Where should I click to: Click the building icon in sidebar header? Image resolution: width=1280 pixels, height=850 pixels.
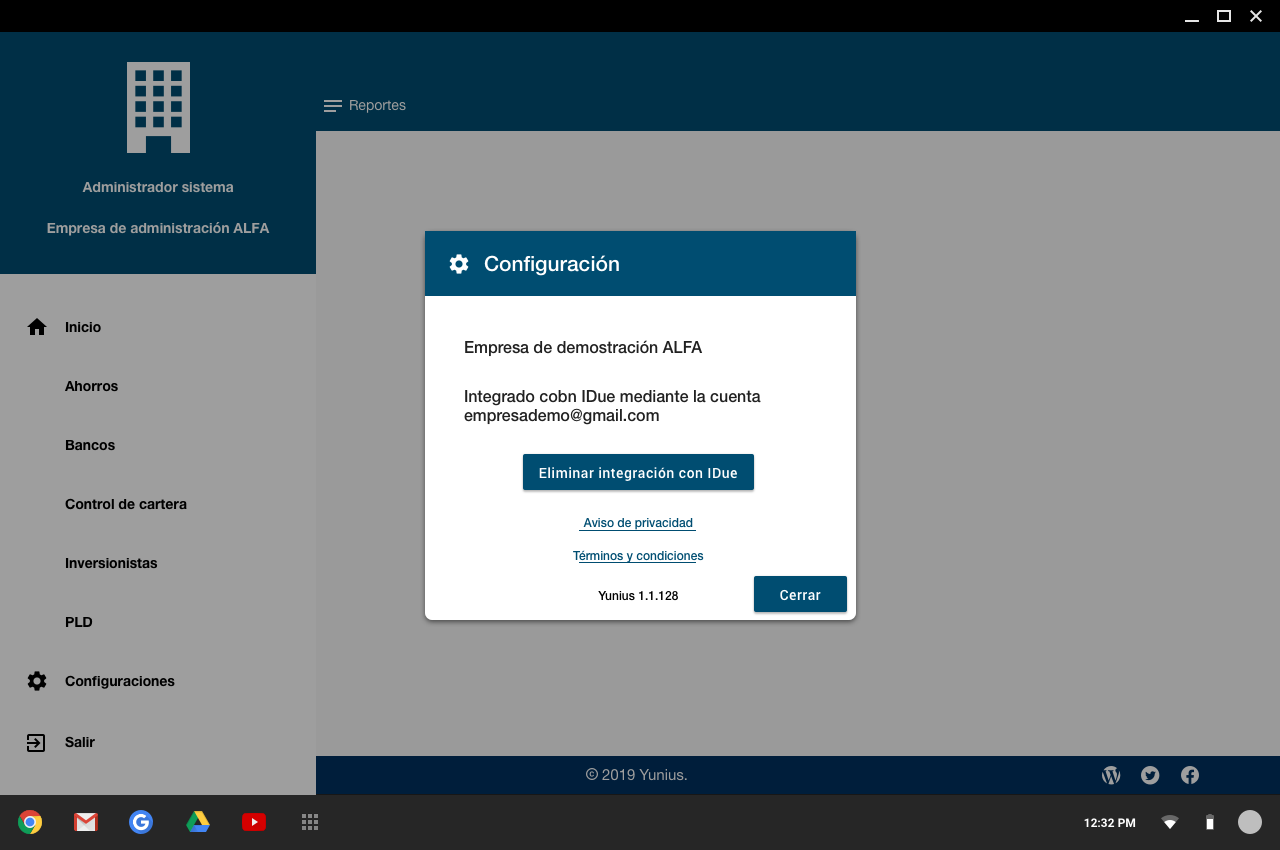tap(158, 108)
